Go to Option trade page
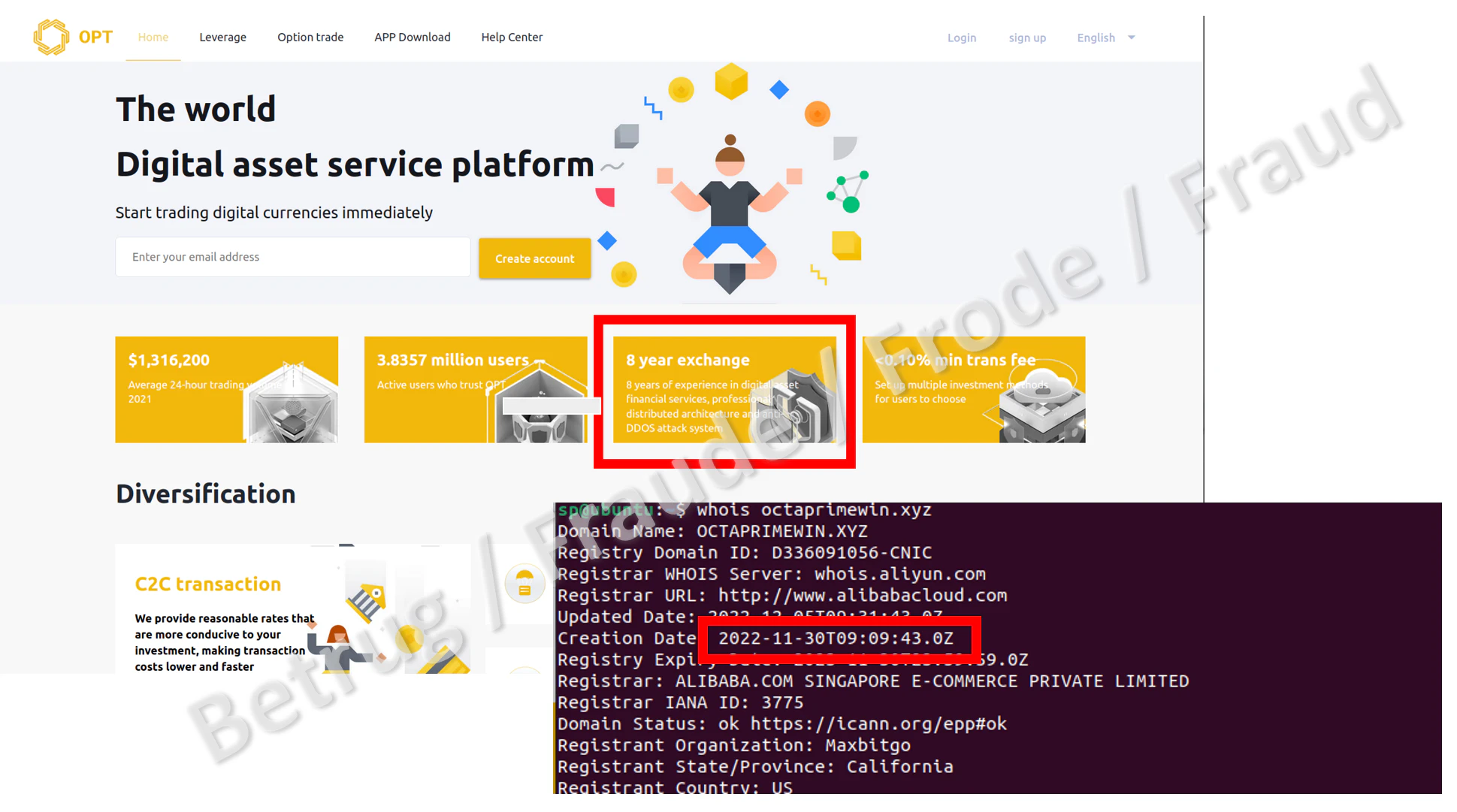This screenshot has height=812, width=1457. pyautogui.click(x=310, y=37)
